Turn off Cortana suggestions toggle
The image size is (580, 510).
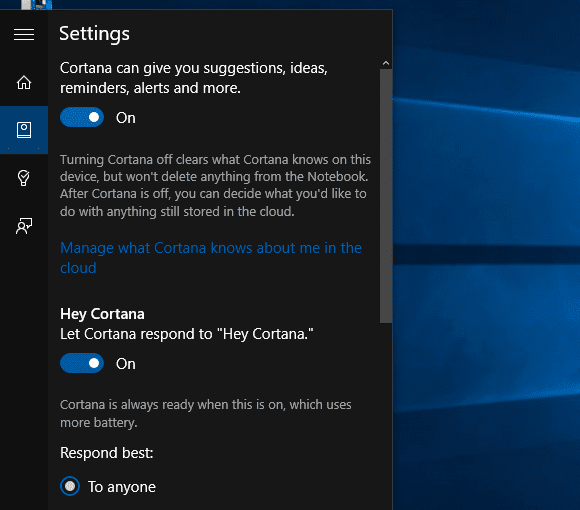[82, 117]
